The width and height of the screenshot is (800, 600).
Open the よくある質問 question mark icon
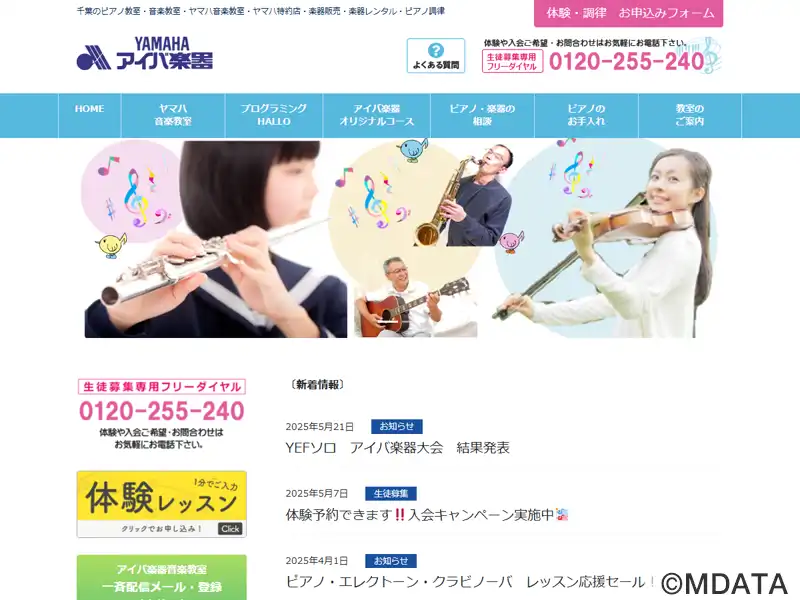click(x=436, y=56)
